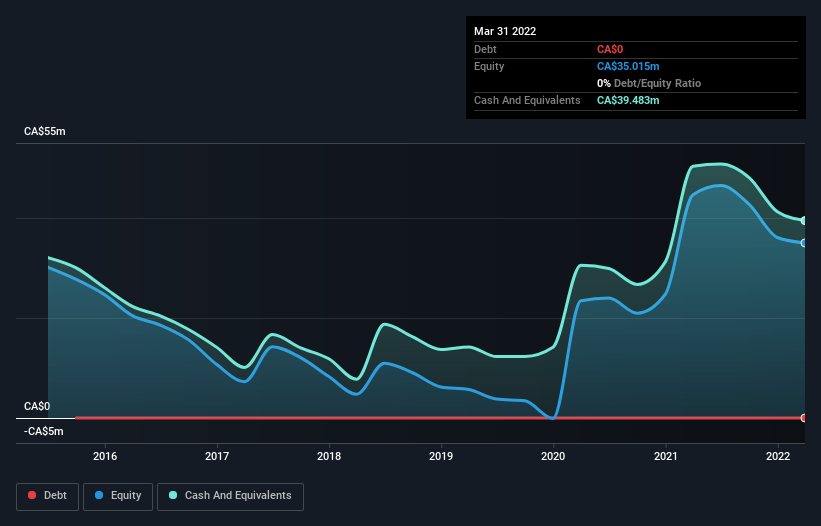This screenshot has height=526, width=821.
Task: Click the blue Equity legend dot
Action: pos(99,495)
